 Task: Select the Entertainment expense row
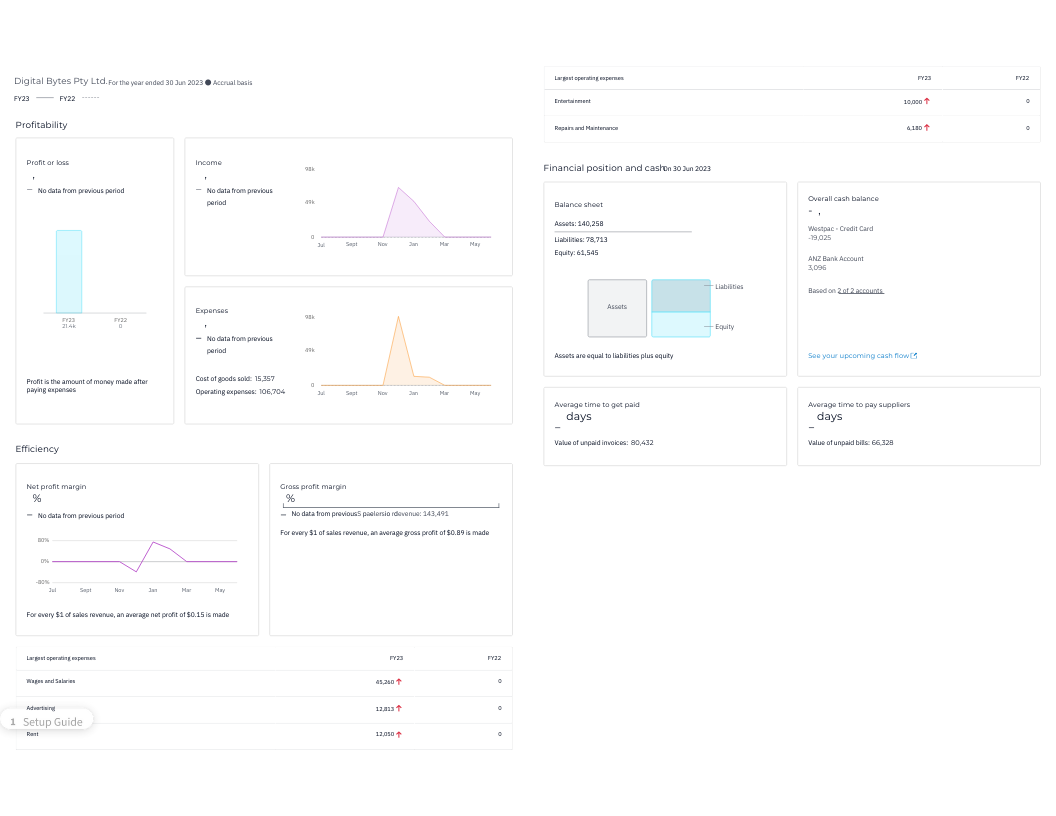point(792,102)
